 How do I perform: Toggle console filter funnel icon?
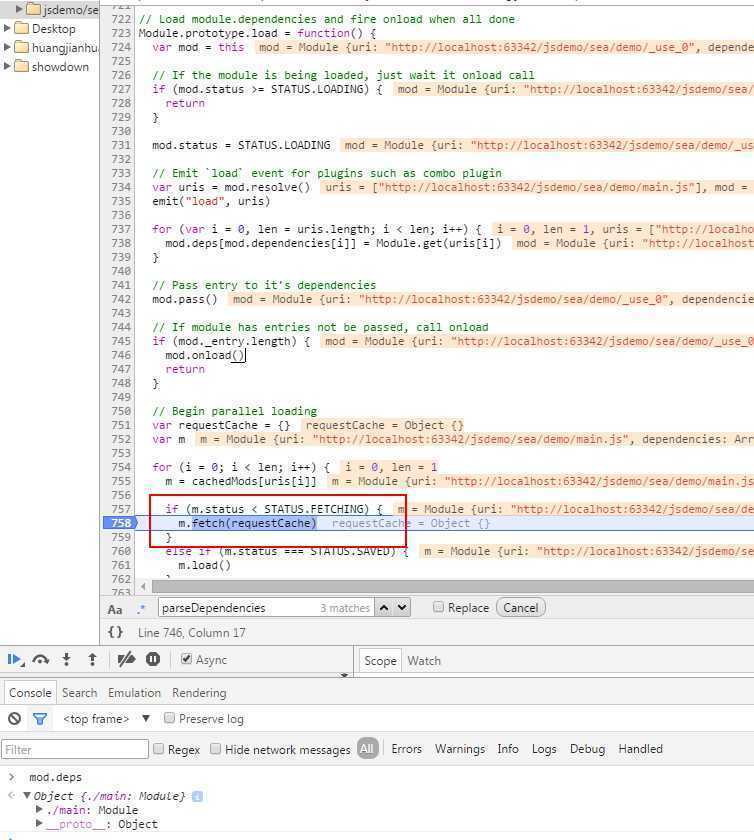coord(40,718)
